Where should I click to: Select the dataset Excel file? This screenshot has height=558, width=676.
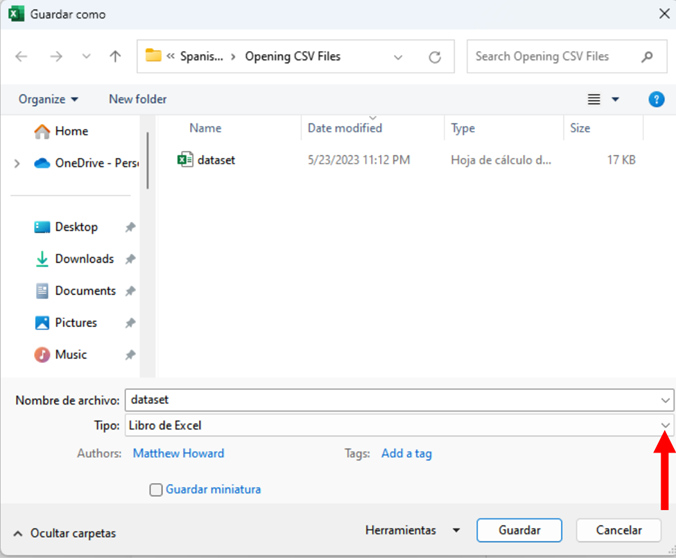[x=216, y=160]
